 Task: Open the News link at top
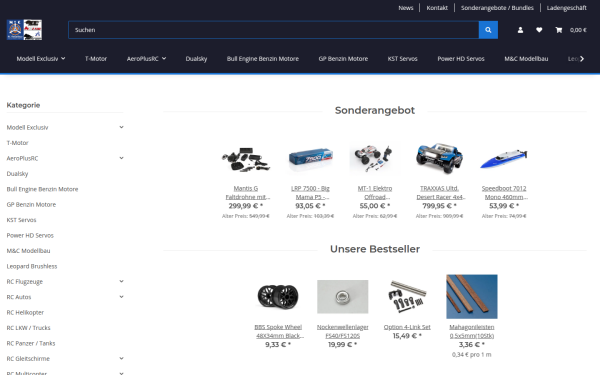tap(406, 8)
